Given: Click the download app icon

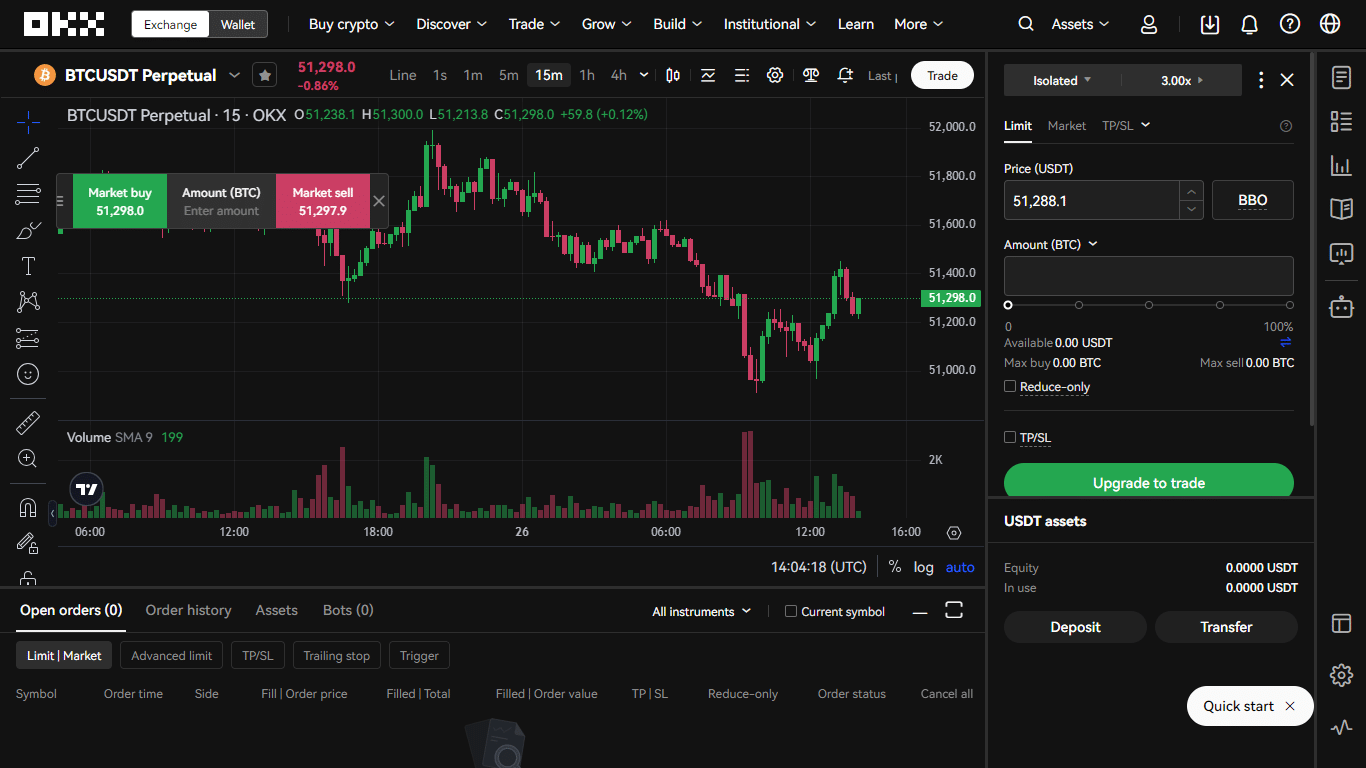Looking at the screenshot, I should 1210,24.
